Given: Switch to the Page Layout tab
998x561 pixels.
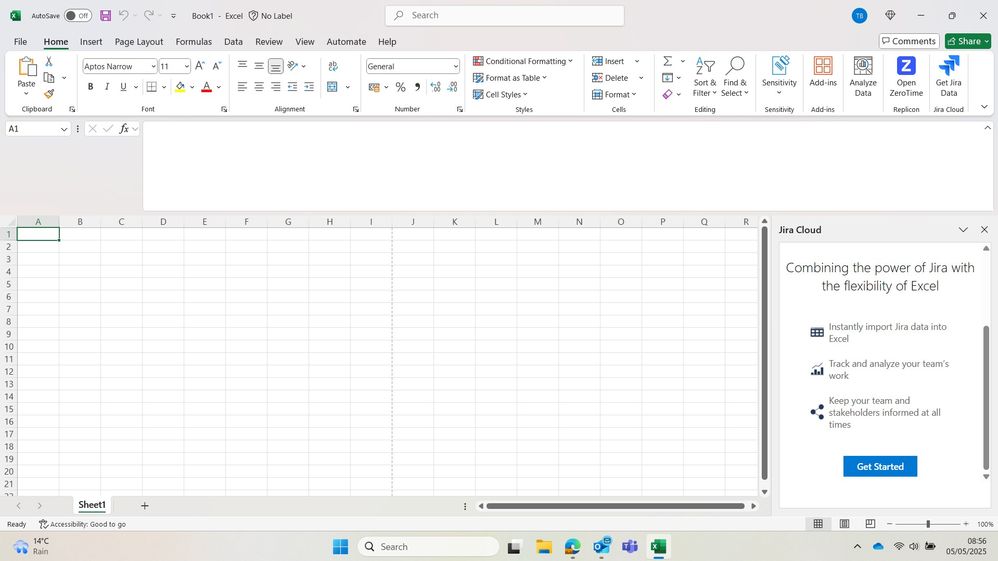Looking at the screenshot, I should [x=139, y=41].
